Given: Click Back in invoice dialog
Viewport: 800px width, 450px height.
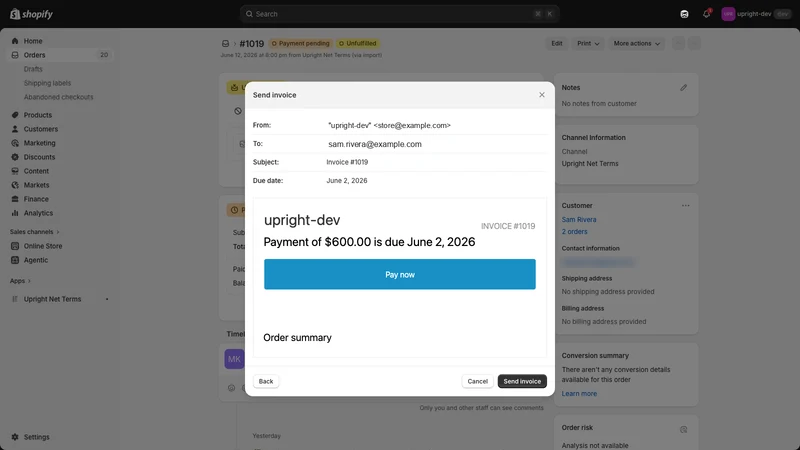Looking at the screenshot, I should click(x=266, y=381).
